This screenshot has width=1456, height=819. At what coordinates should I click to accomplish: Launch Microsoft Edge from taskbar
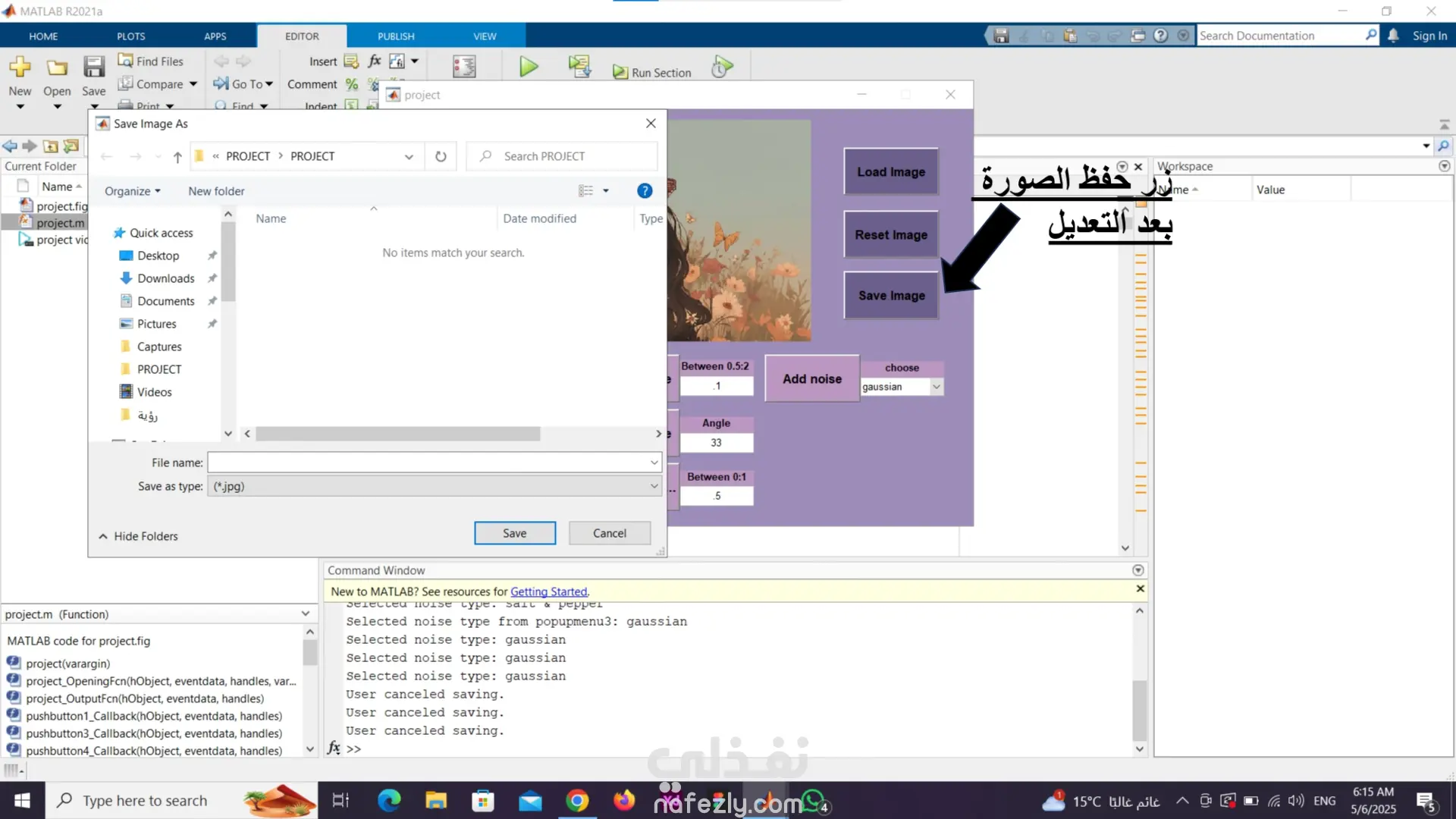[x=389, y=801]
